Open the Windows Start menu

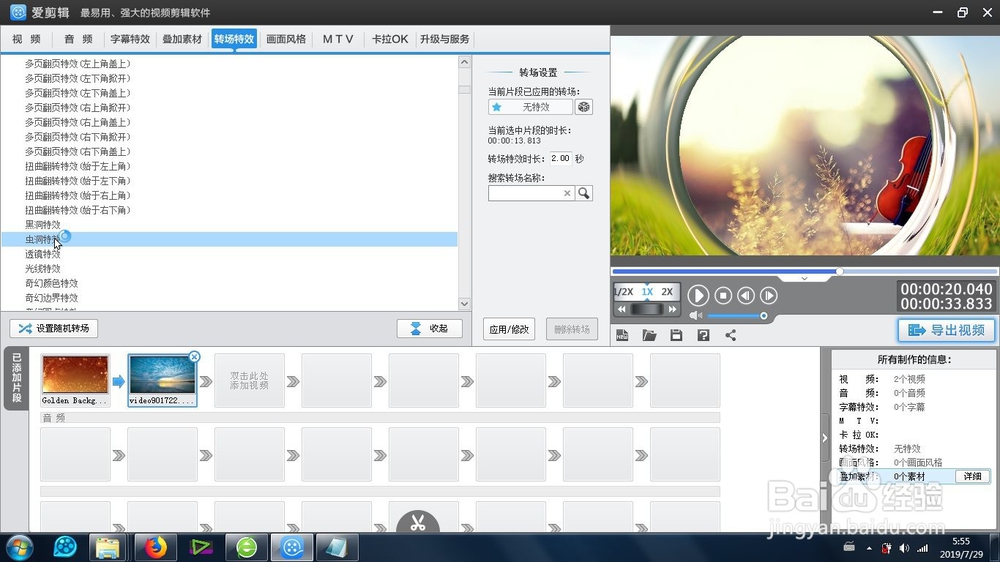click(x=19, y=547)
